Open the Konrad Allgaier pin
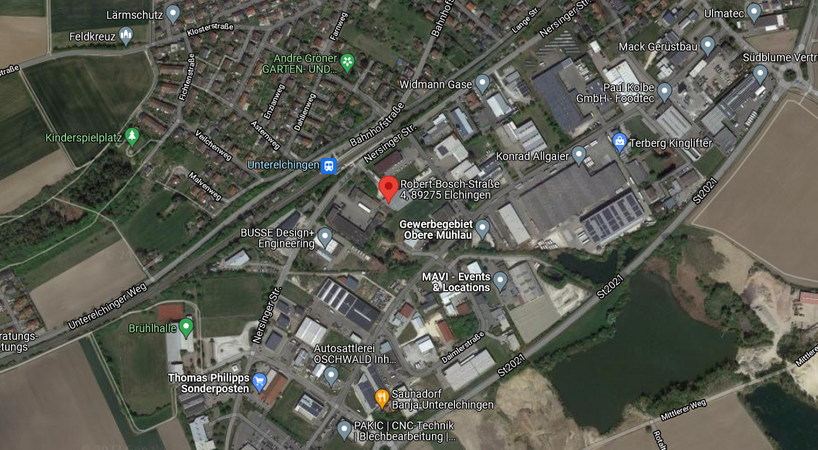Viewport: 818px width, 450px height. [x=579, y=155]
